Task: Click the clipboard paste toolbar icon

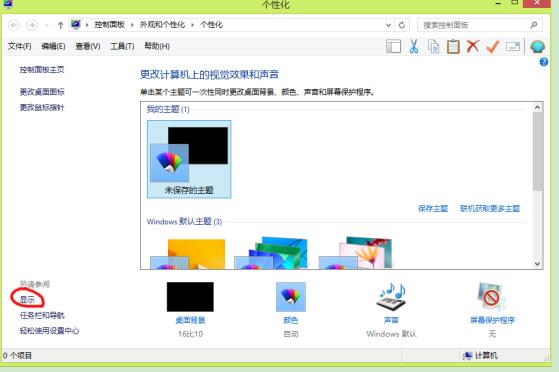Action: click(453, 47)
